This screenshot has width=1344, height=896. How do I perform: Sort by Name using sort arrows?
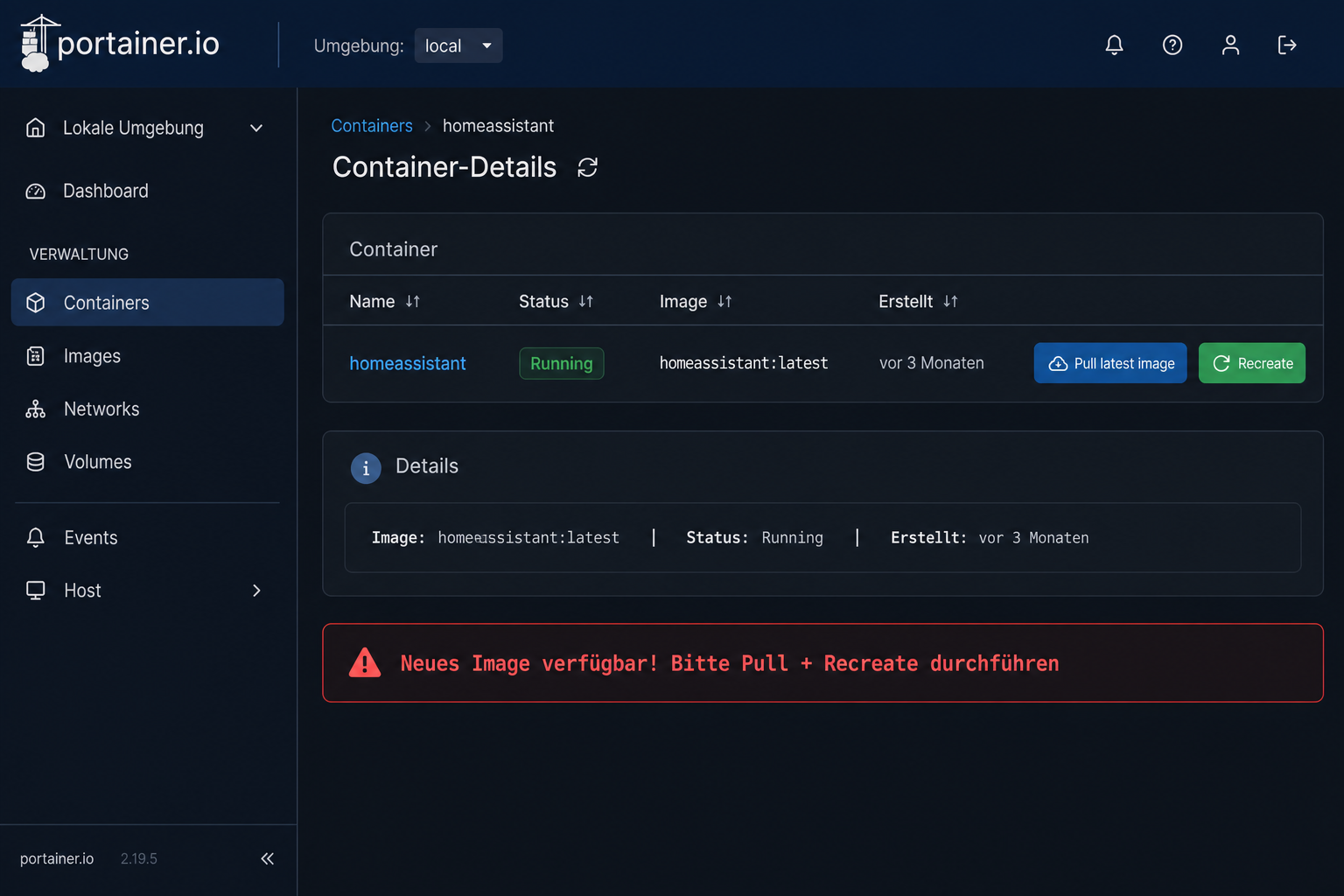click(413, 301)
